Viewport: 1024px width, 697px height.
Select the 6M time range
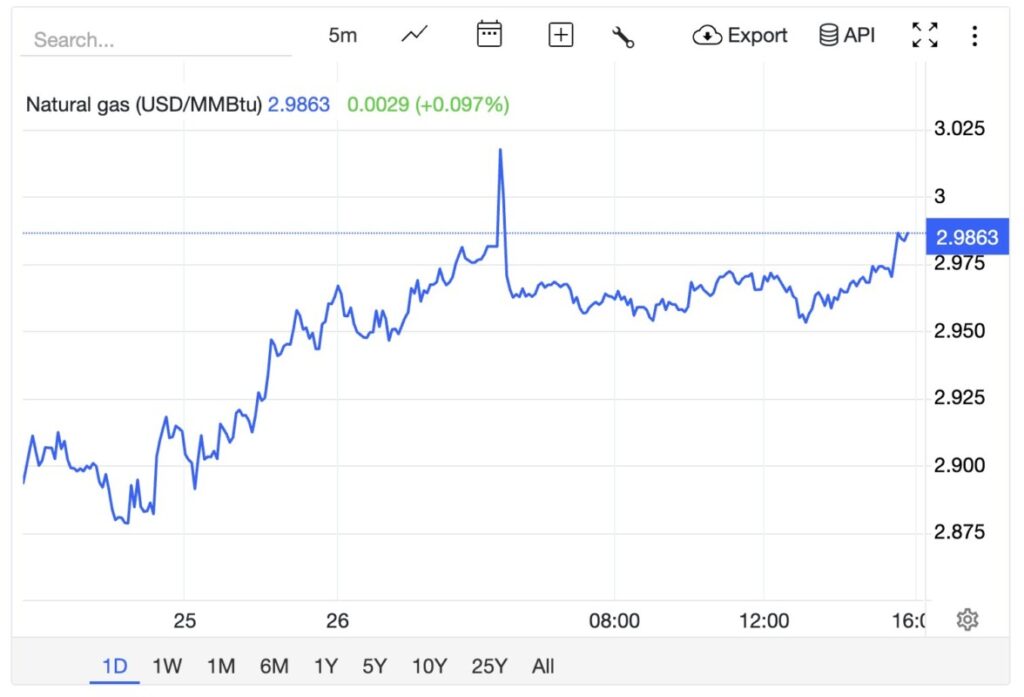tap(274, 666)
